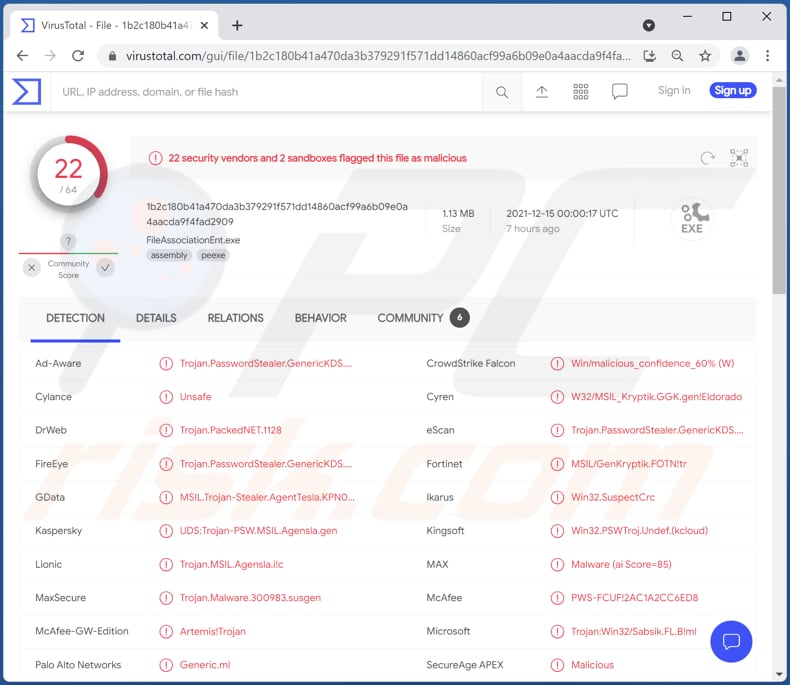Click the Microsoft Trojan:Win32/Sabsik.FL.B!ml result
Viewport: 790px width, 685px height.
(634, 631)
